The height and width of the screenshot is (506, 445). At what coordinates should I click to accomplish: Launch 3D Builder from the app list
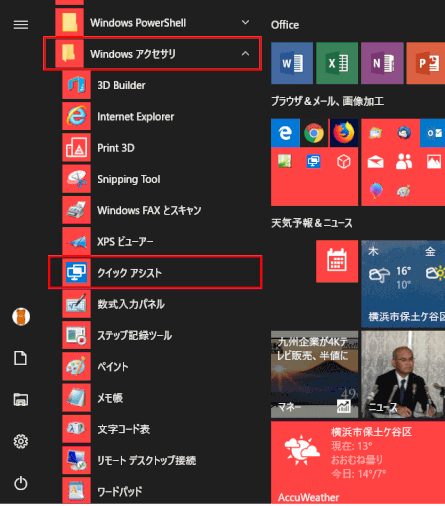[162, 85]
